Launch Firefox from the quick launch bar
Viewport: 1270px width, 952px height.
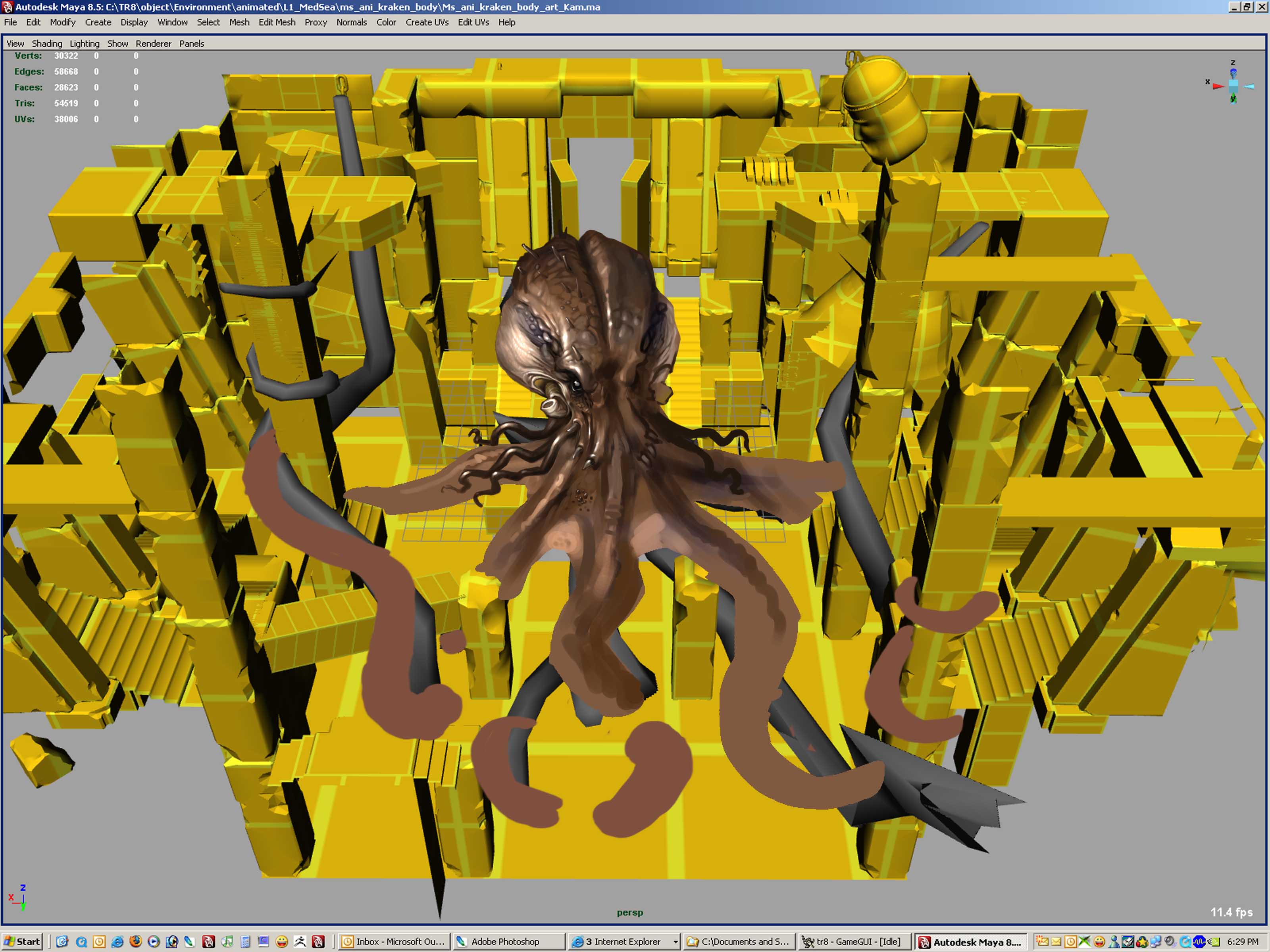(x=135, y=942)
